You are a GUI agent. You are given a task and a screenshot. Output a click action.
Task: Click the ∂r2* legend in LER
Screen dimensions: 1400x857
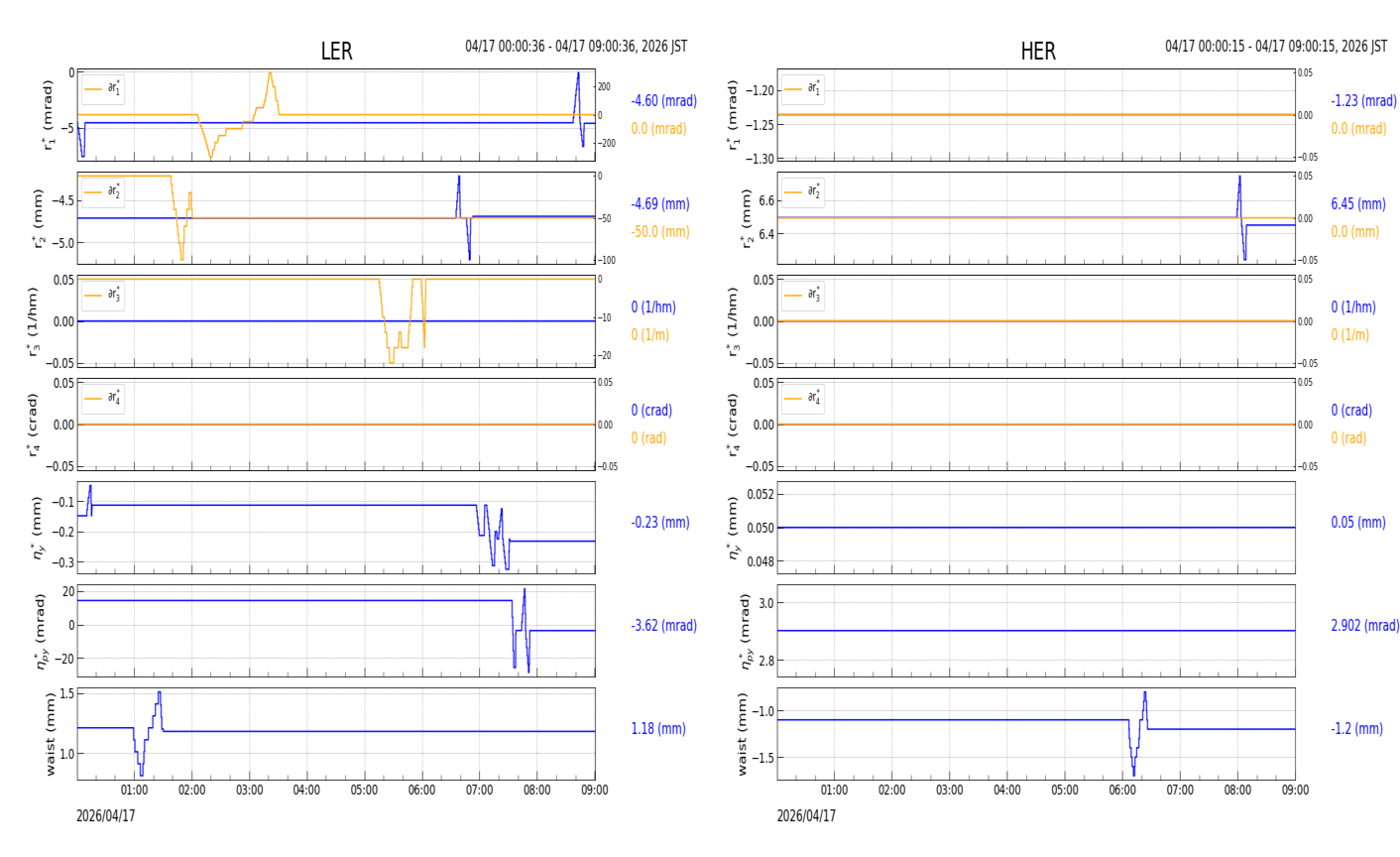click(x=103, y=191)
